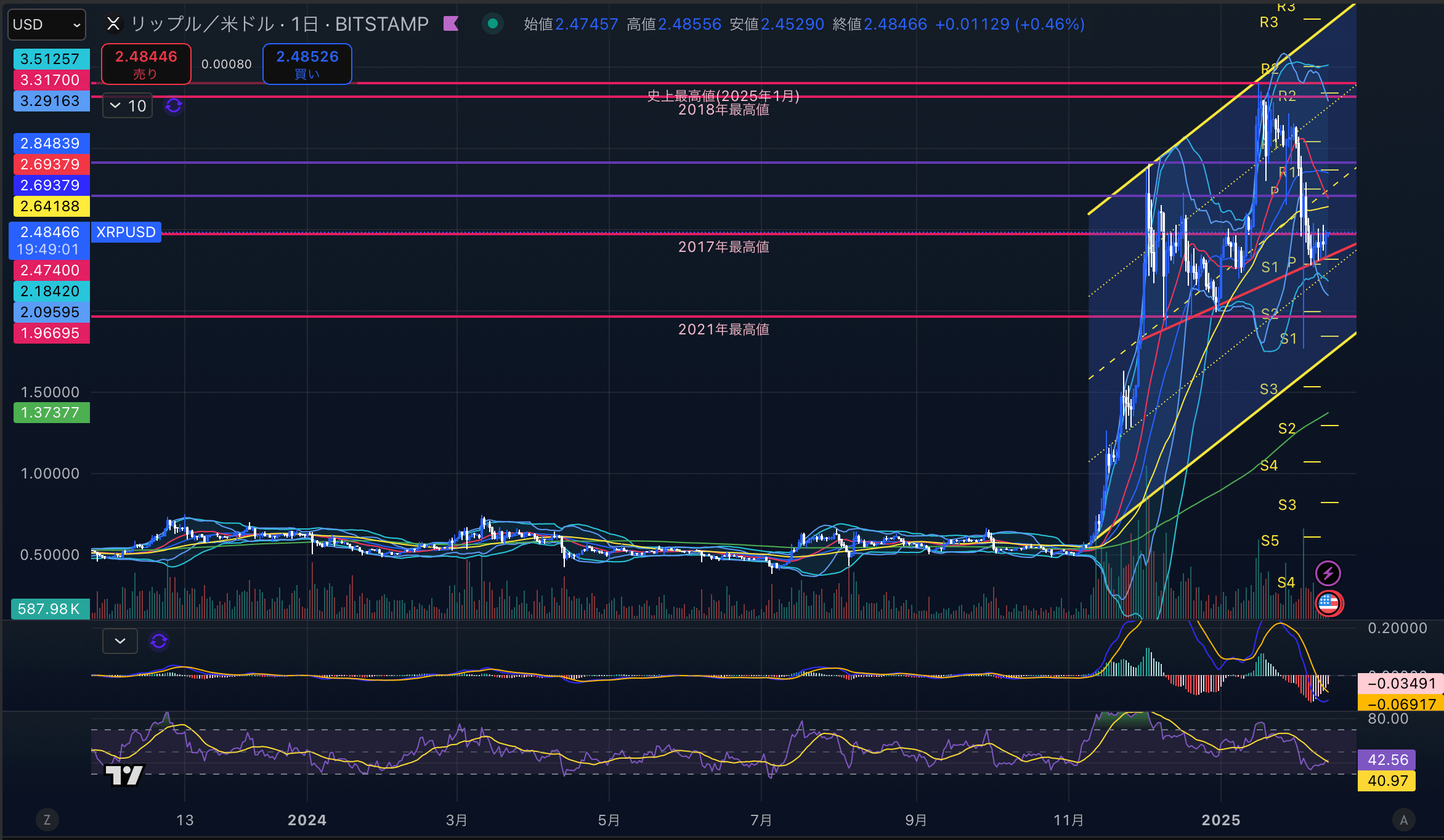Click the X symbol logo icon
The image size is (1444, 840).
[x=113, y=24]
